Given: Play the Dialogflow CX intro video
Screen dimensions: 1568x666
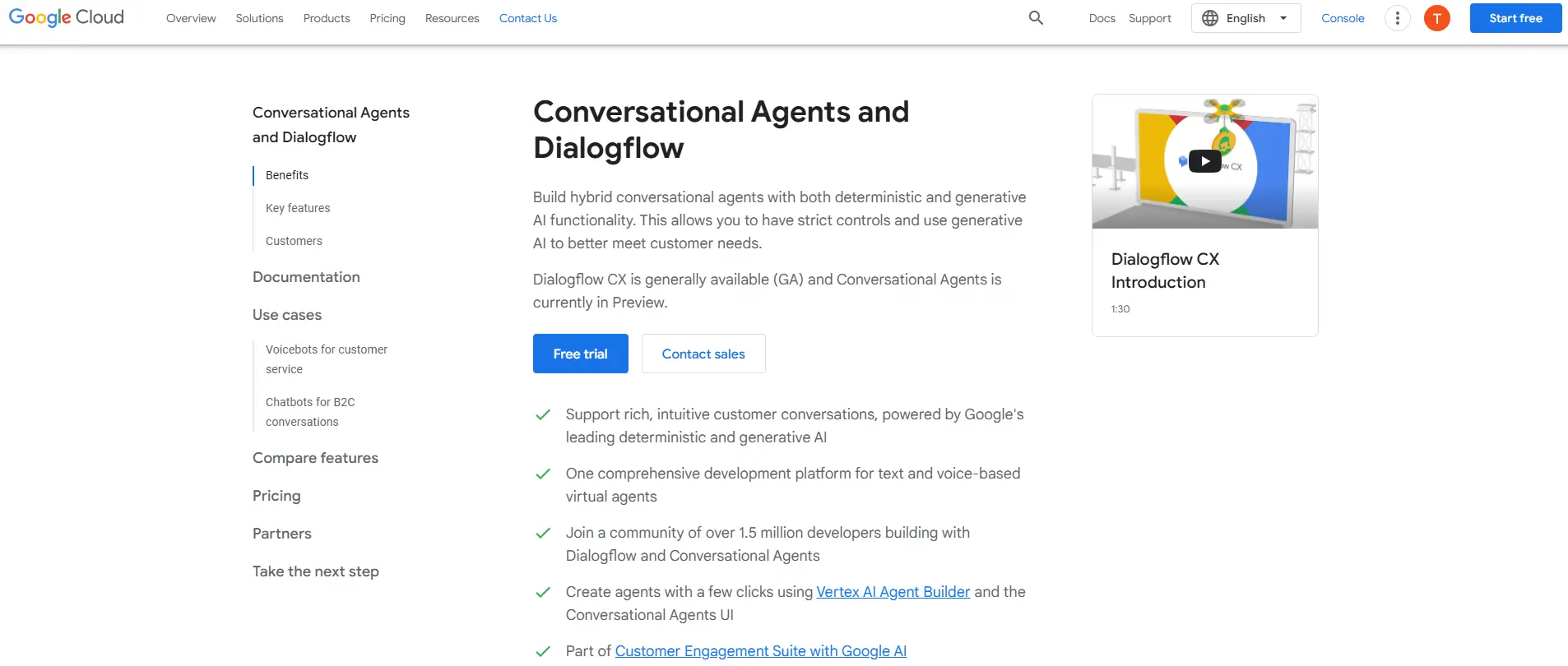Looking at the screenshot, I should click(x=1204, y=161).
